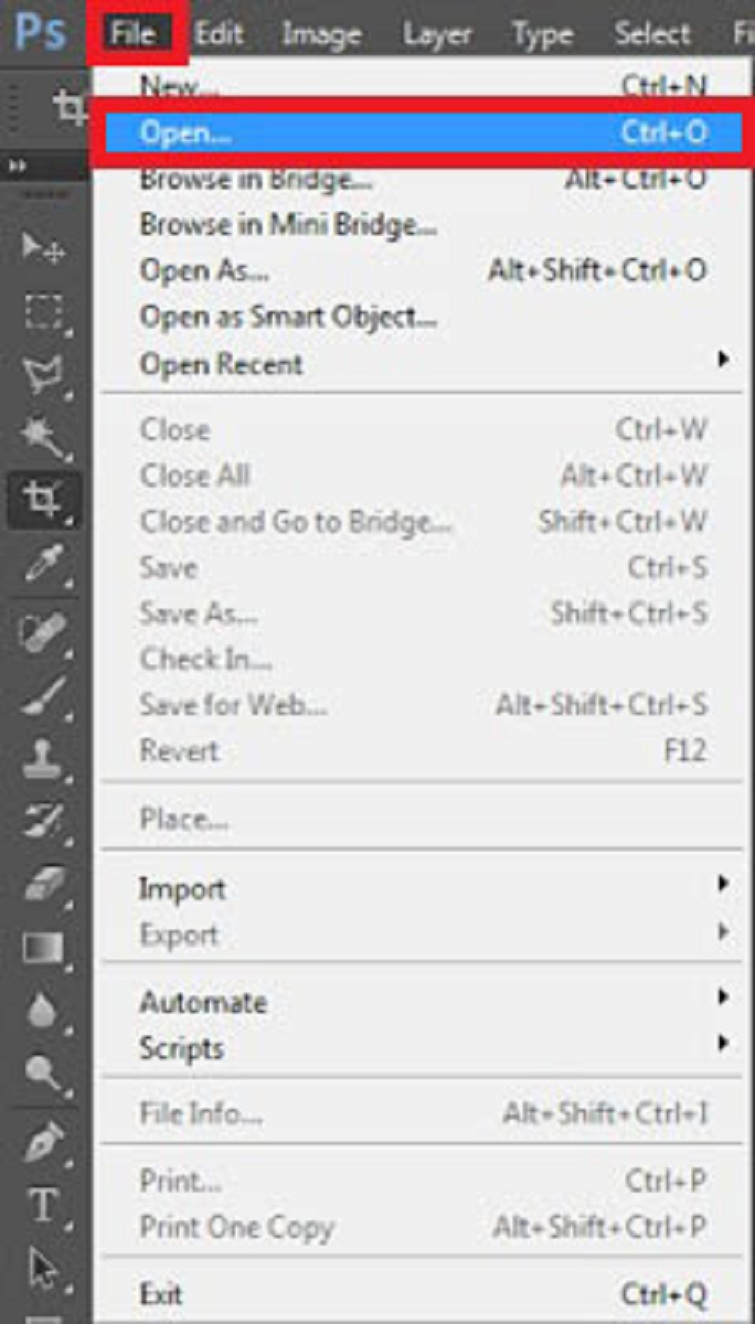Click Exit to quit Photoshop
755x1324 pixels.
[161, 1295]
